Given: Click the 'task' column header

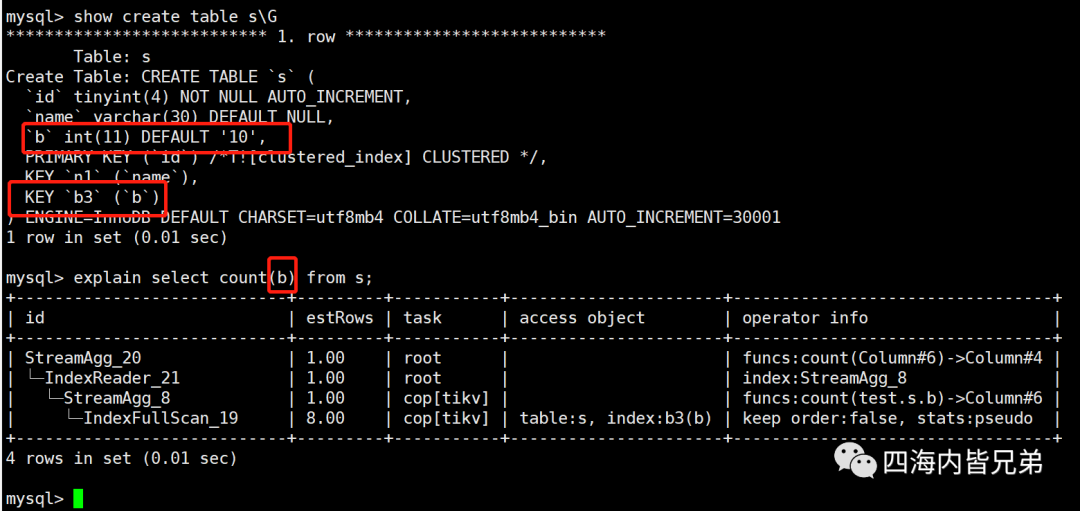Looking at the screenshot, I should pos(422,317).
